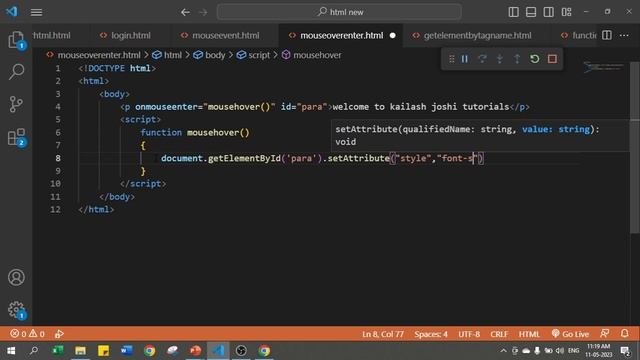Viewport: 640px width, 360px height.
Task: Expand the mousehover breadcrumb item
Action: pyautogui.click(x=312, y=55)
